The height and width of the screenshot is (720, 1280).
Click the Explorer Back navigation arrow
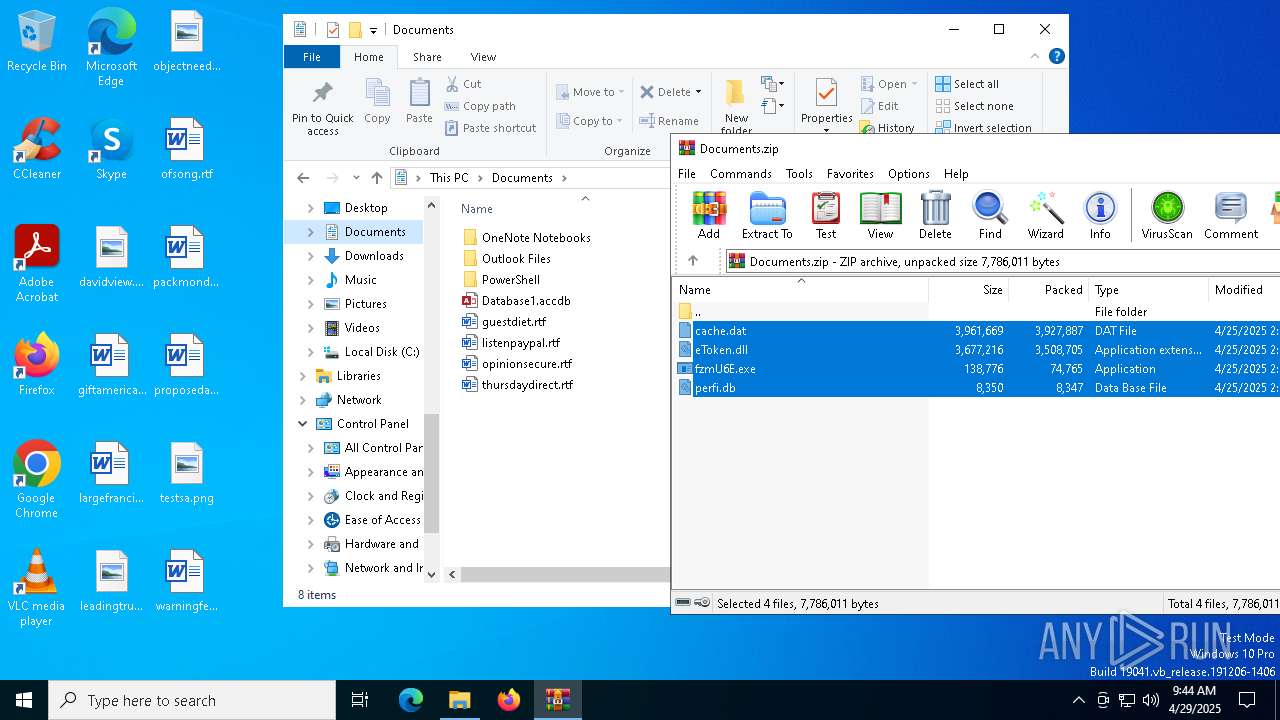click(303, 178)
